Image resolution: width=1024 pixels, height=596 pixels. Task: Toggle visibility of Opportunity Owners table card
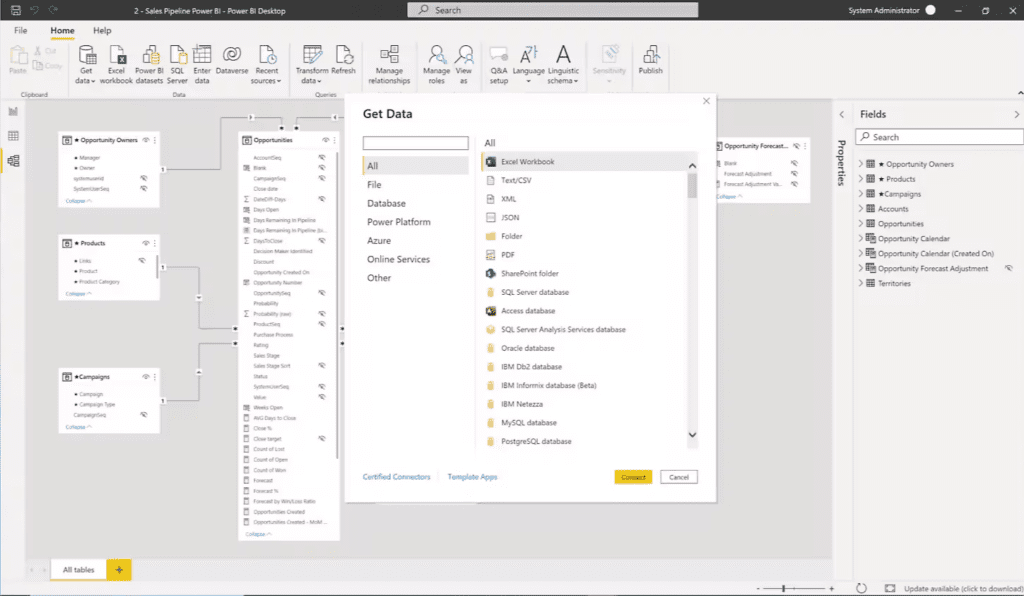coord(146,140)
